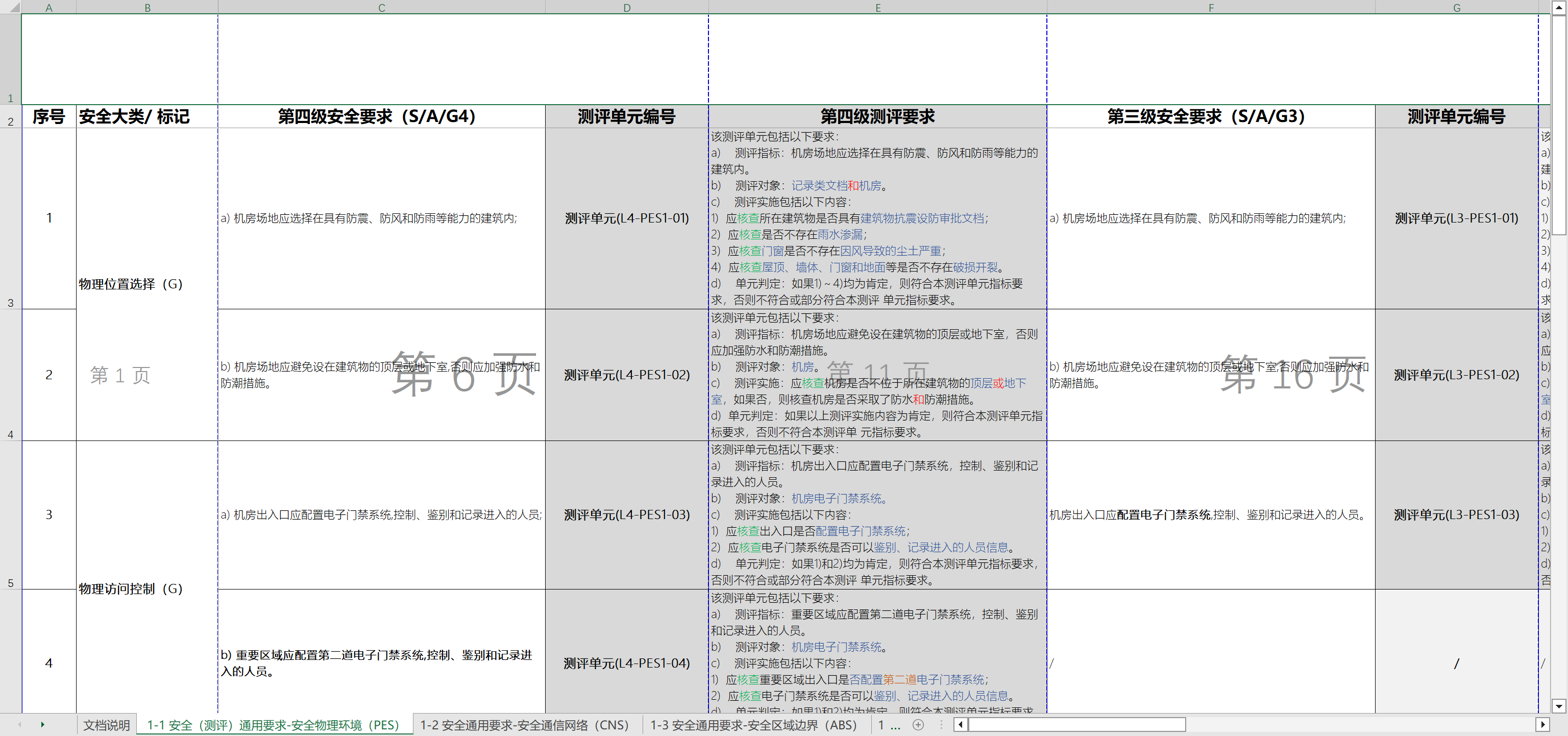
Task: Click the tab-bar resize dots handle
Action: tap(941, 724)
